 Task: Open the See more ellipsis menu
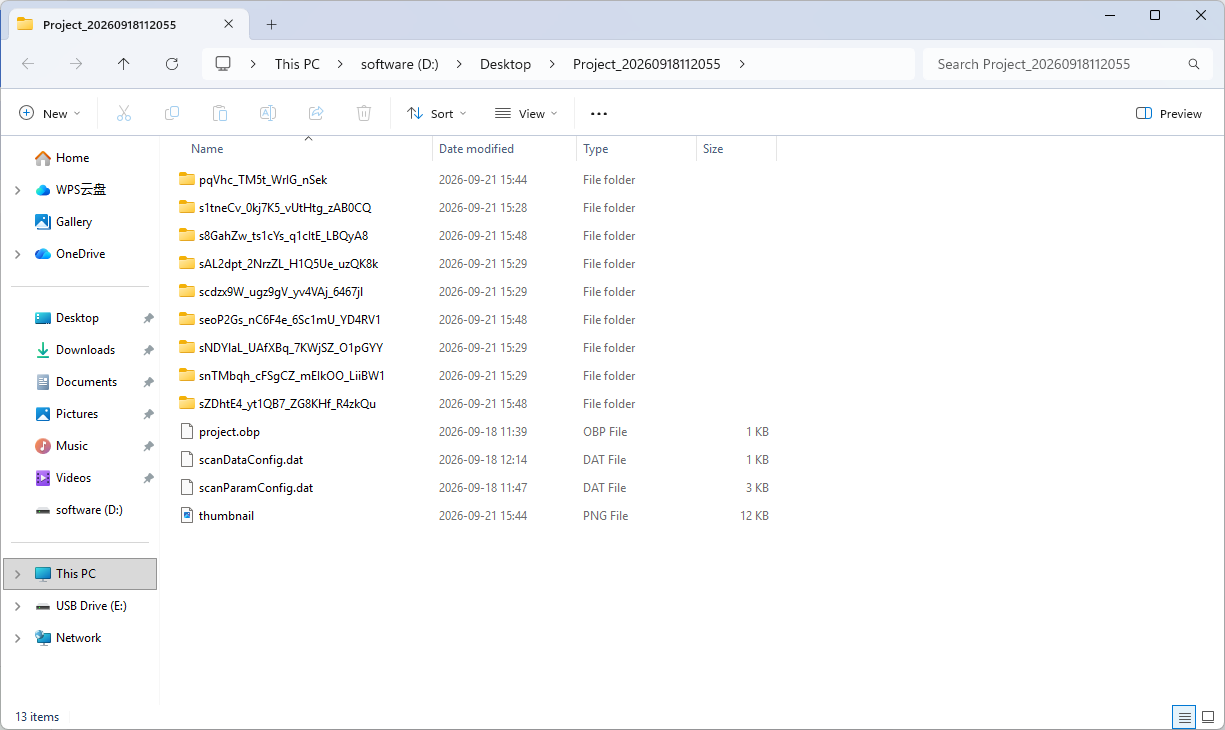point(599,114)
